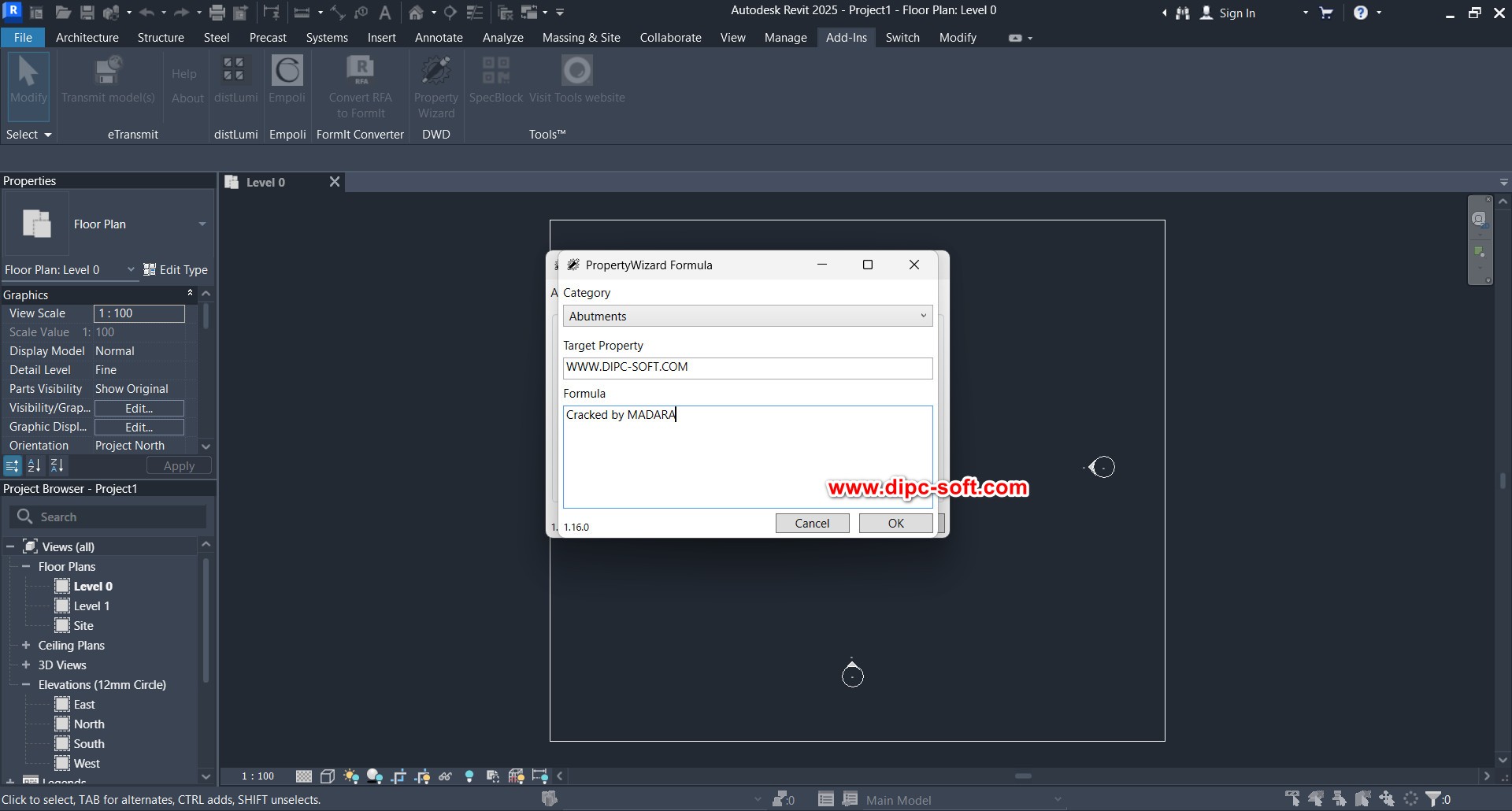Select North elevation in Project Browser
The height and width of the screenshot is (811, 1512).
(x=89, y=724)
